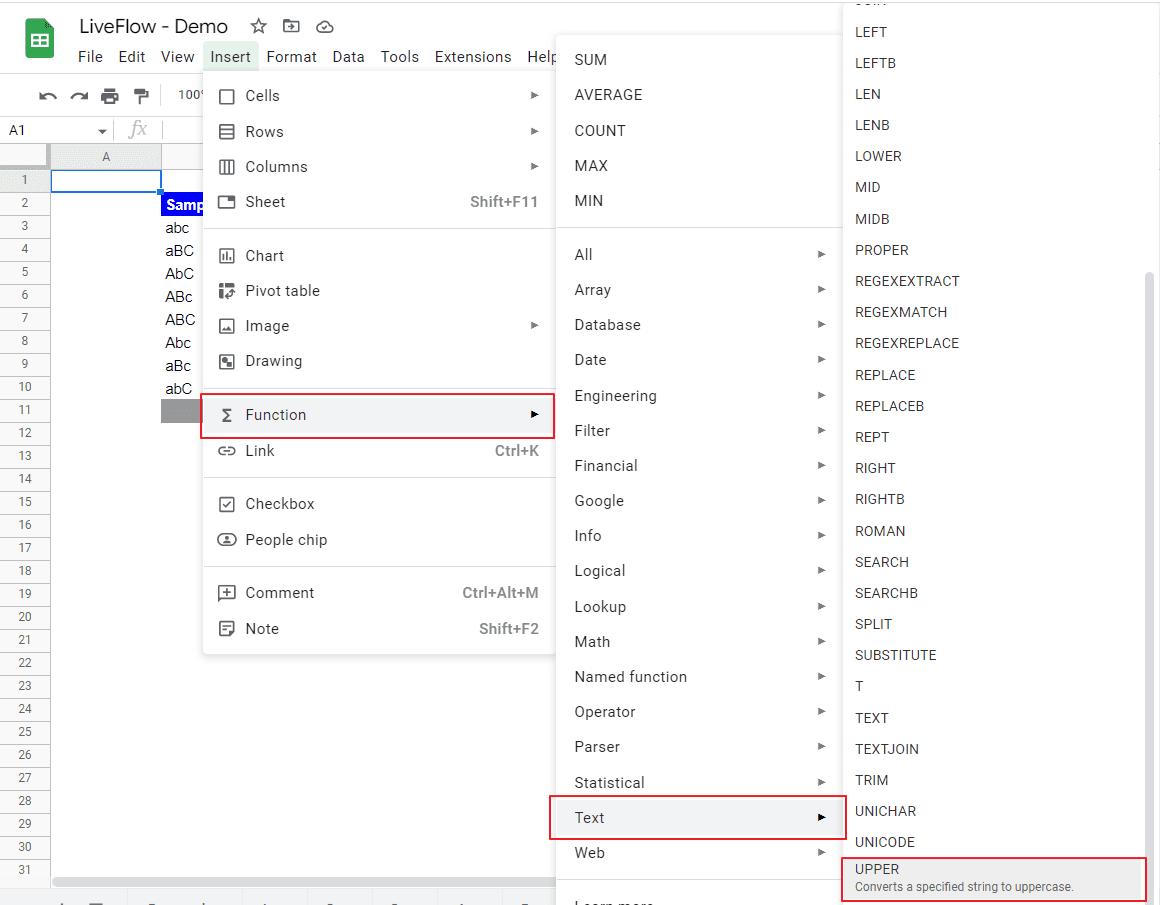Image resolution: width=1160 pixels, height=905 pixels.
Task: Expand the Database function category
Action: (x=700, y=325)
